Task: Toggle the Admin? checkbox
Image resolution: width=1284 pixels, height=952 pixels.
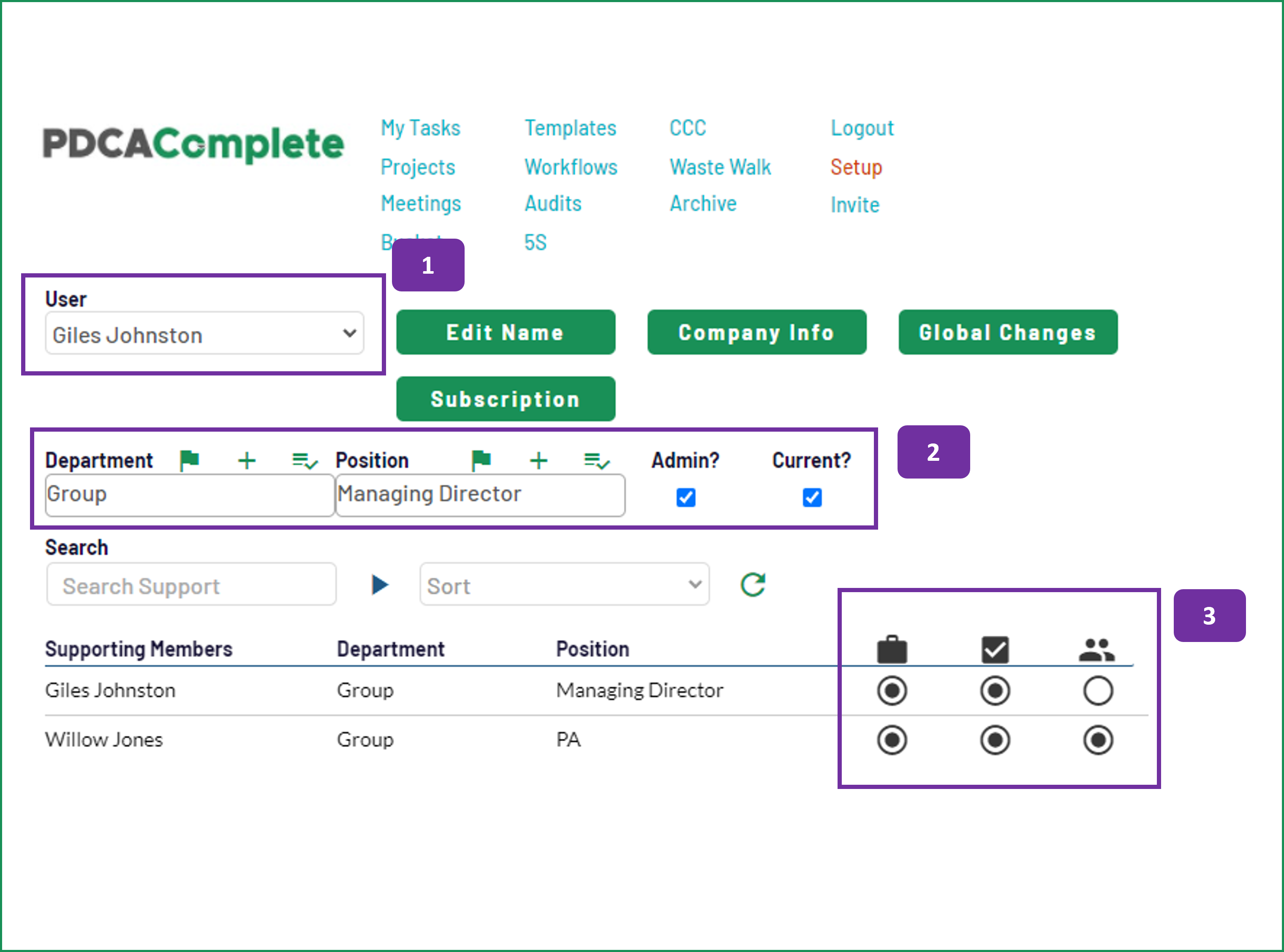Action: pyautogui.click(x=686, y=497)
